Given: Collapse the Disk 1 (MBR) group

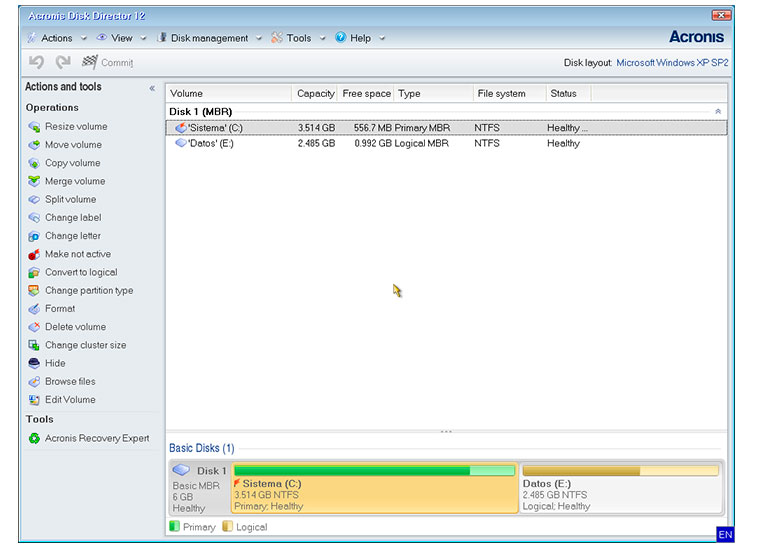Looking at the screenshot, I should pyautogui.click(x=718, y=111).
